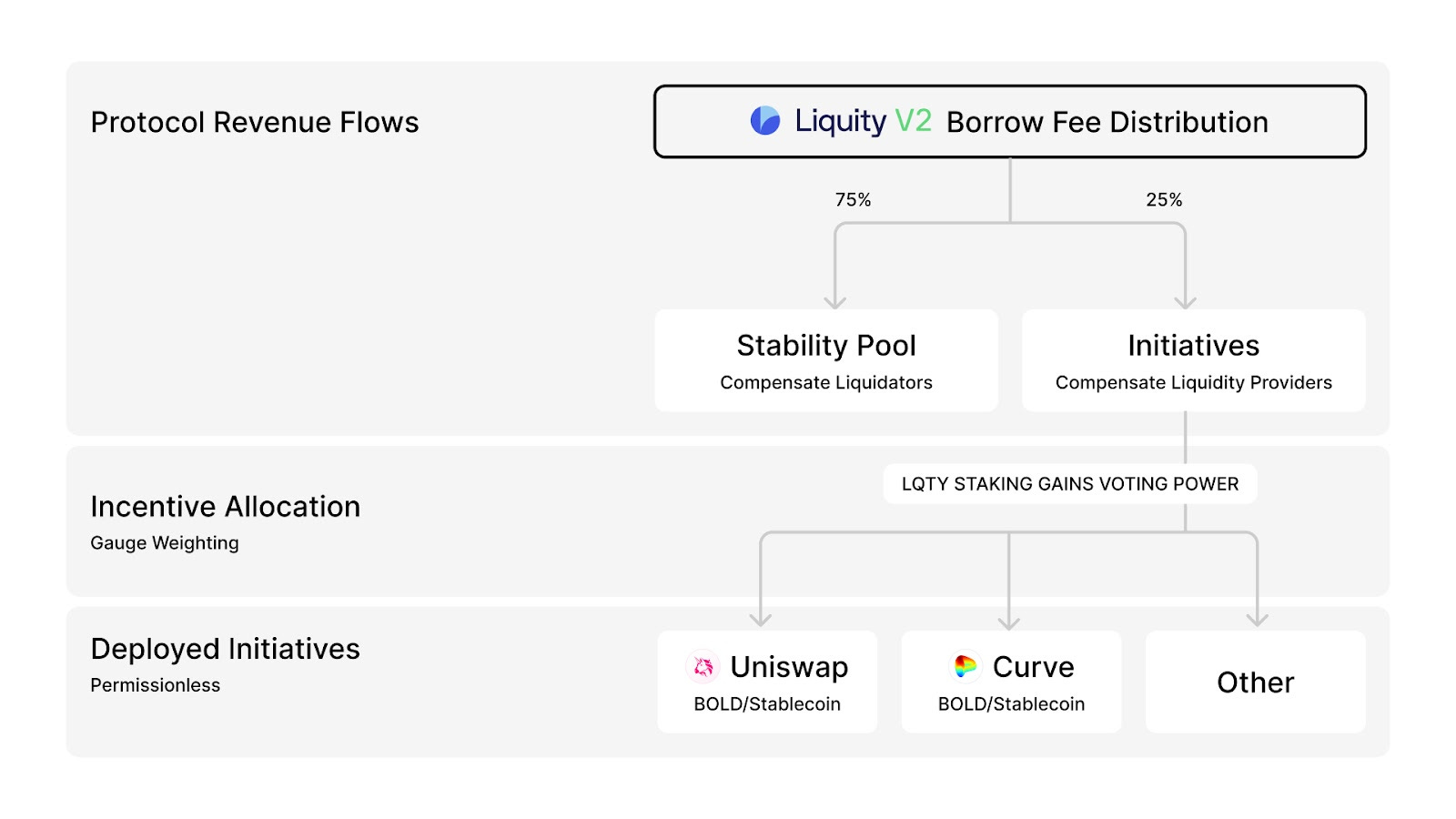This screenshot has height=819, width=1456.
Task: Click the 75% label
Action: click(854, 199)
